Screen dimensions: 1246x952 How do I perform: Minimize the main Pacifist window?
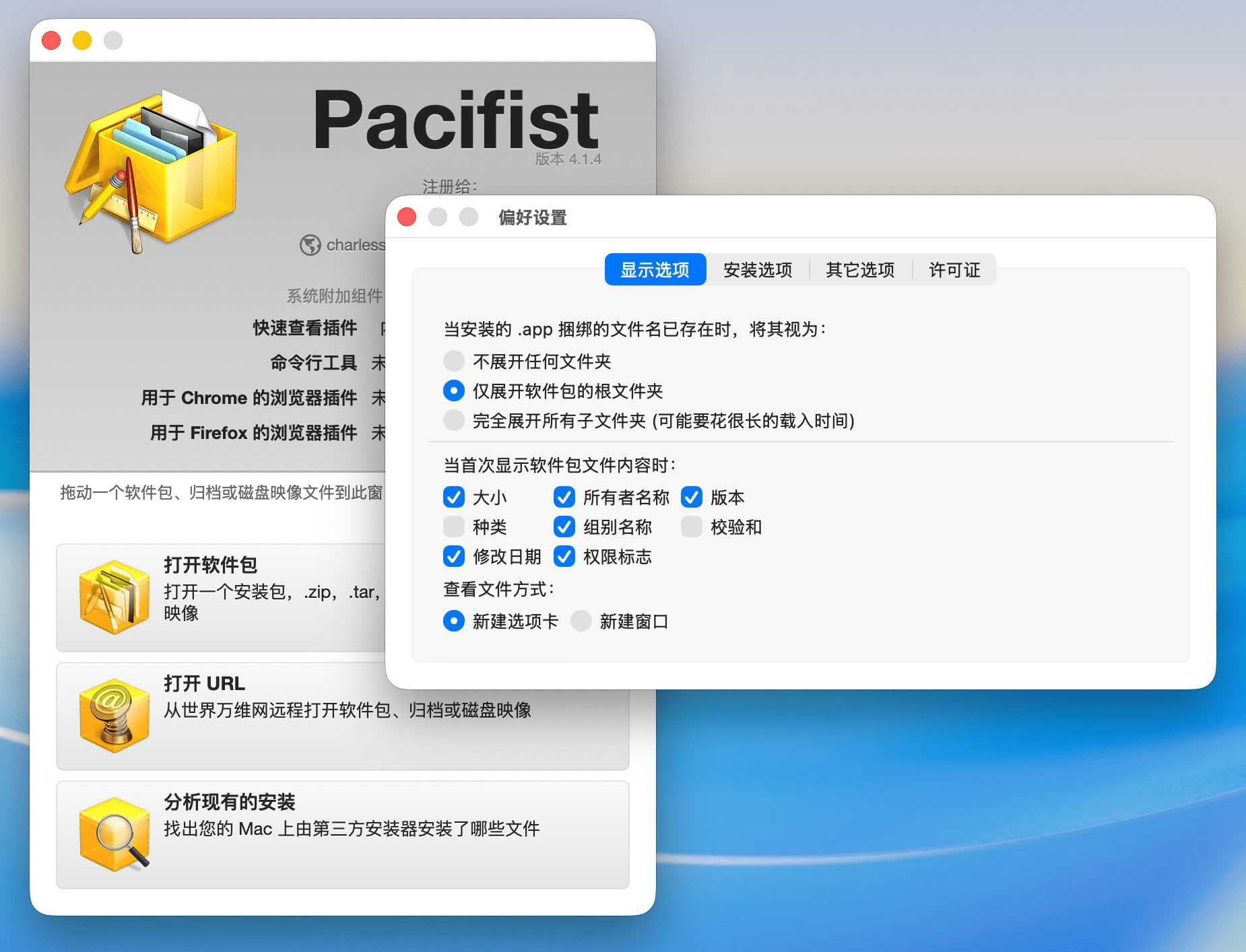[x=82, y=40]
